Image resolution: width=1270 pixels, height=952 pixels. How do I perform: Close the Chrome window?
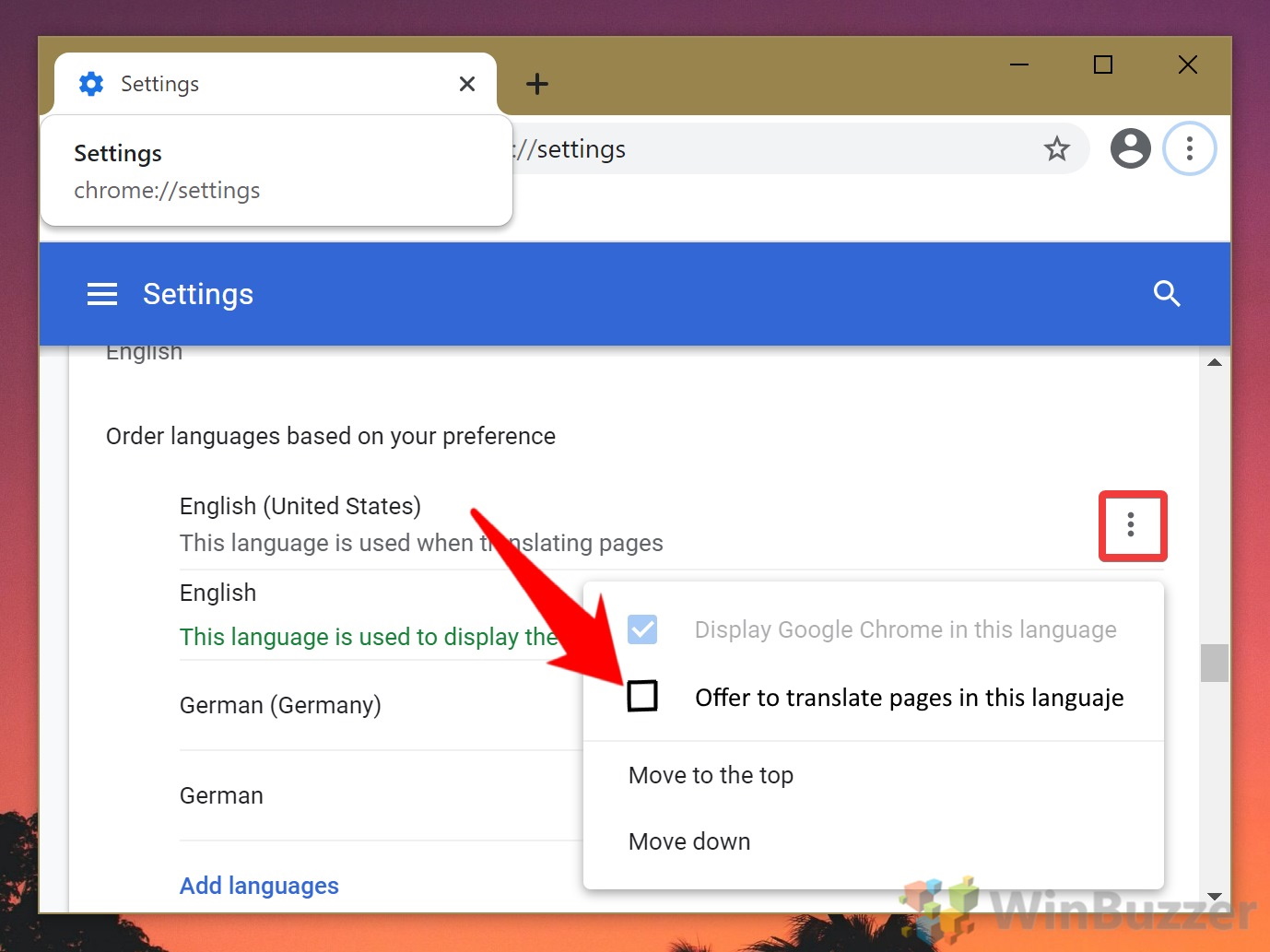pos(1188,65)
